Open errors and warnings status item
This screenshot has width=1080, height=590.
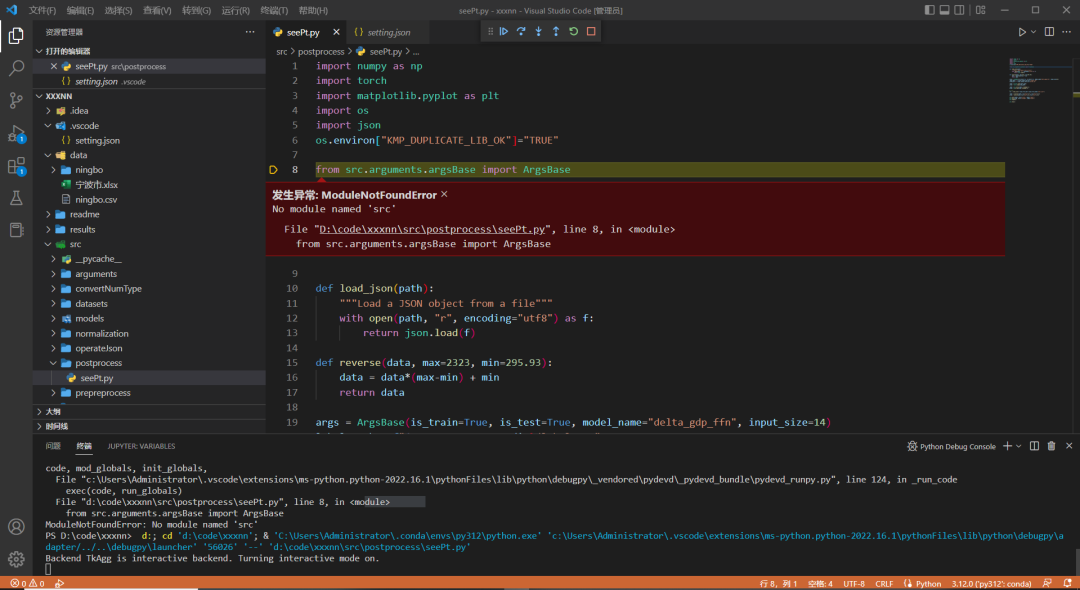(x=27, y=583)
